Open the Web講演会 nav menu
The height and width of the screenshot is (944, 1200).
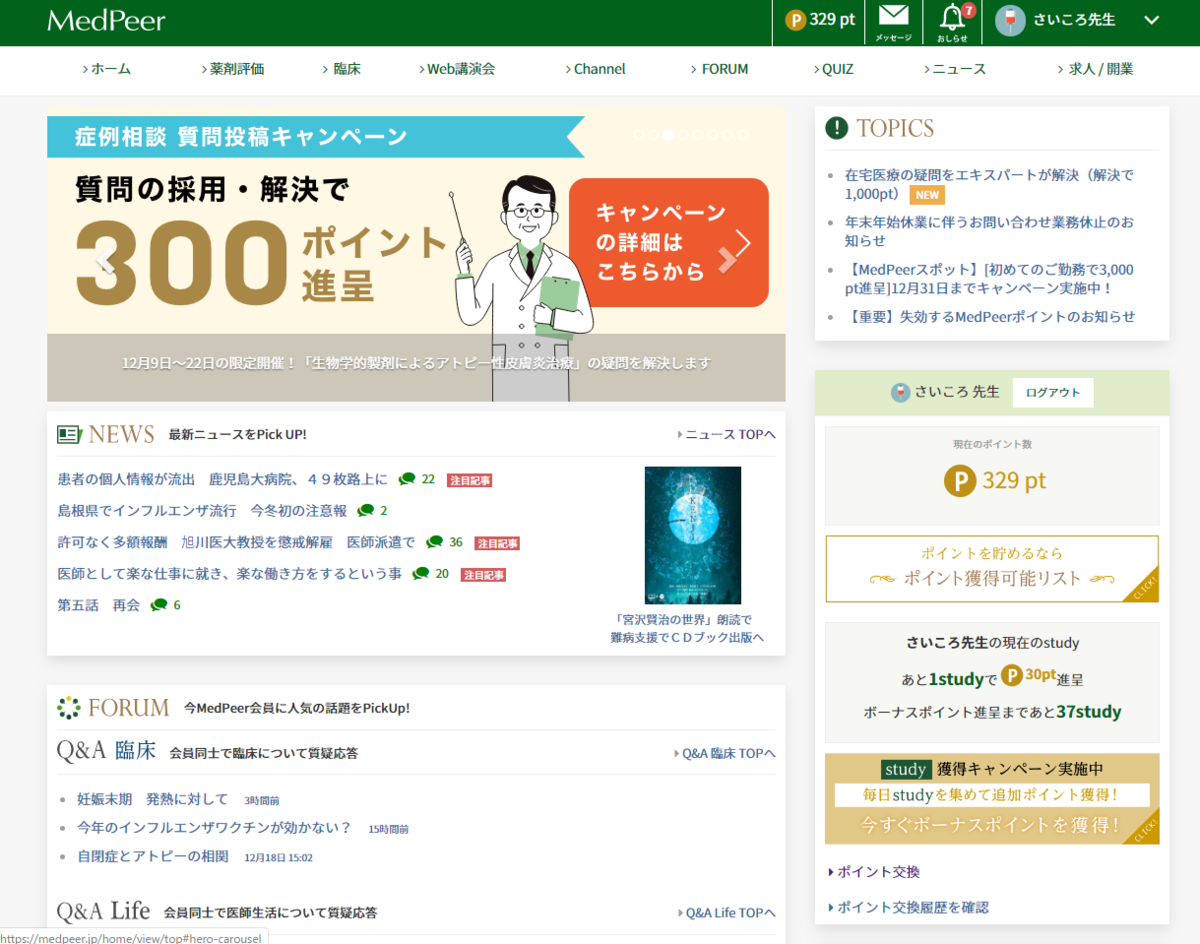(x=457, y=69)
